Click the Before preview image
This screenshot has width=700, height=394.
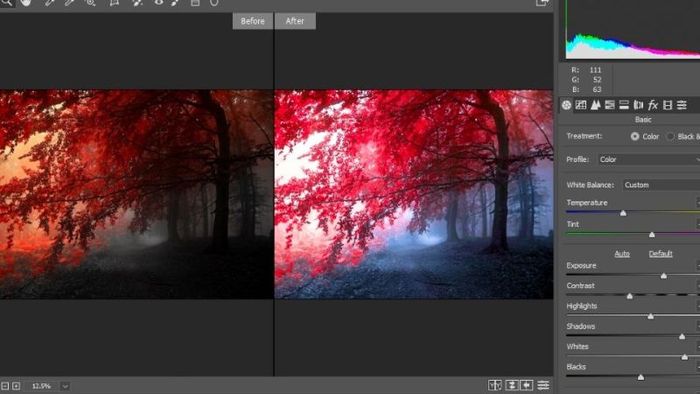click(137, 195)
